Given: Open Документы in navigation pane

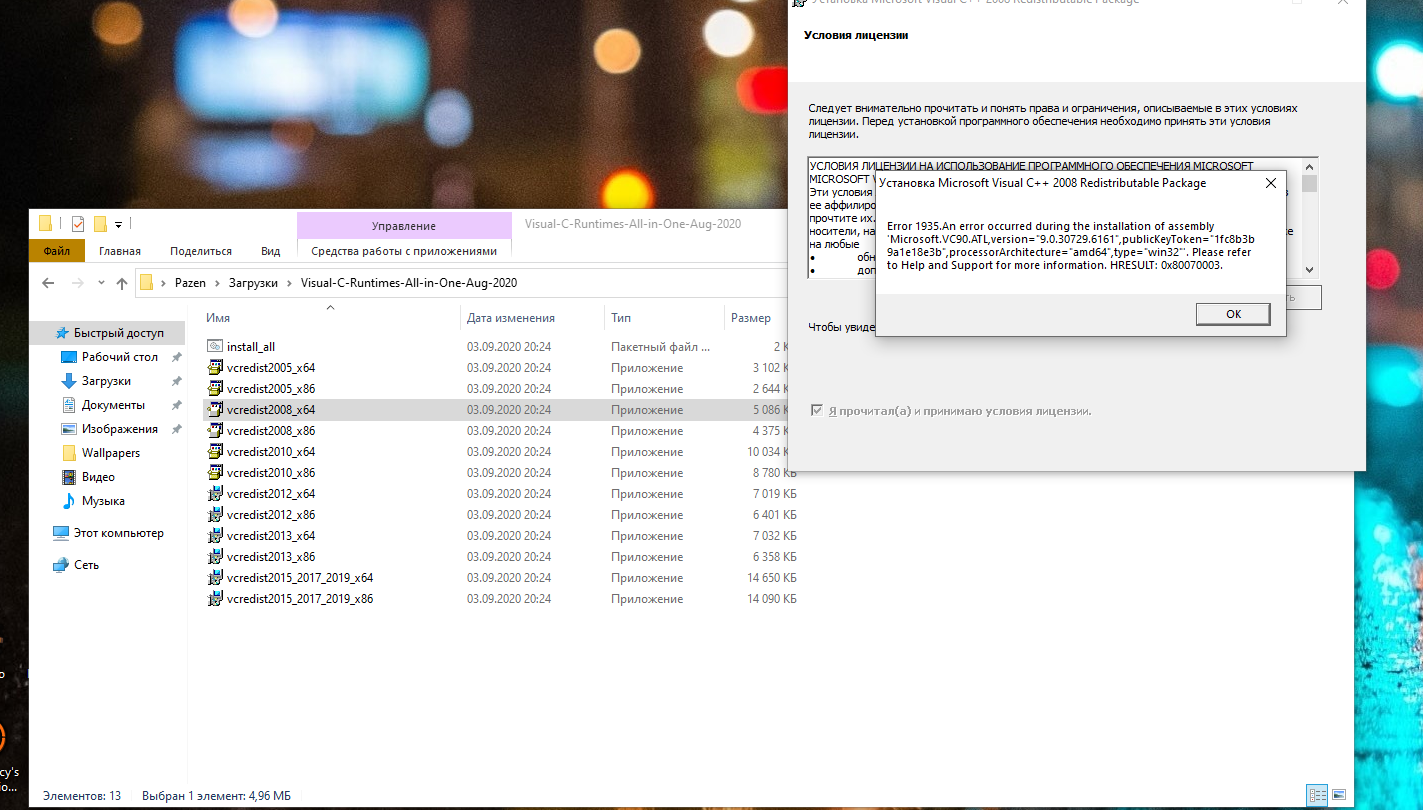Looking at the screenshot, I should [x=113, y=405].
